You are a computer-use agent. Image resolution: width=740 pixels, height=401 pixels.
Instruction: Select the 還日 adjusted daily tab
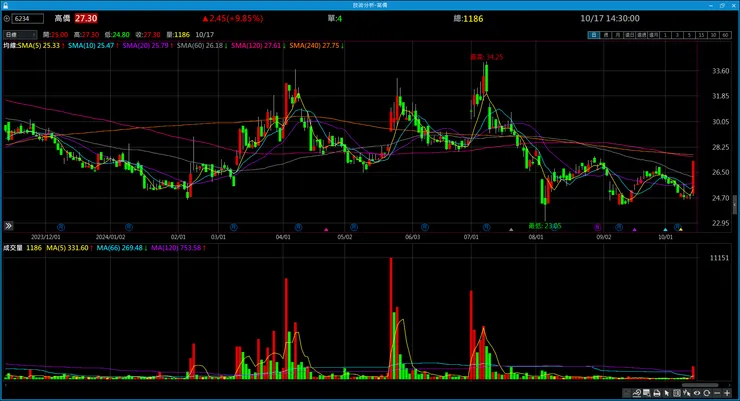[x=630, y=35]
